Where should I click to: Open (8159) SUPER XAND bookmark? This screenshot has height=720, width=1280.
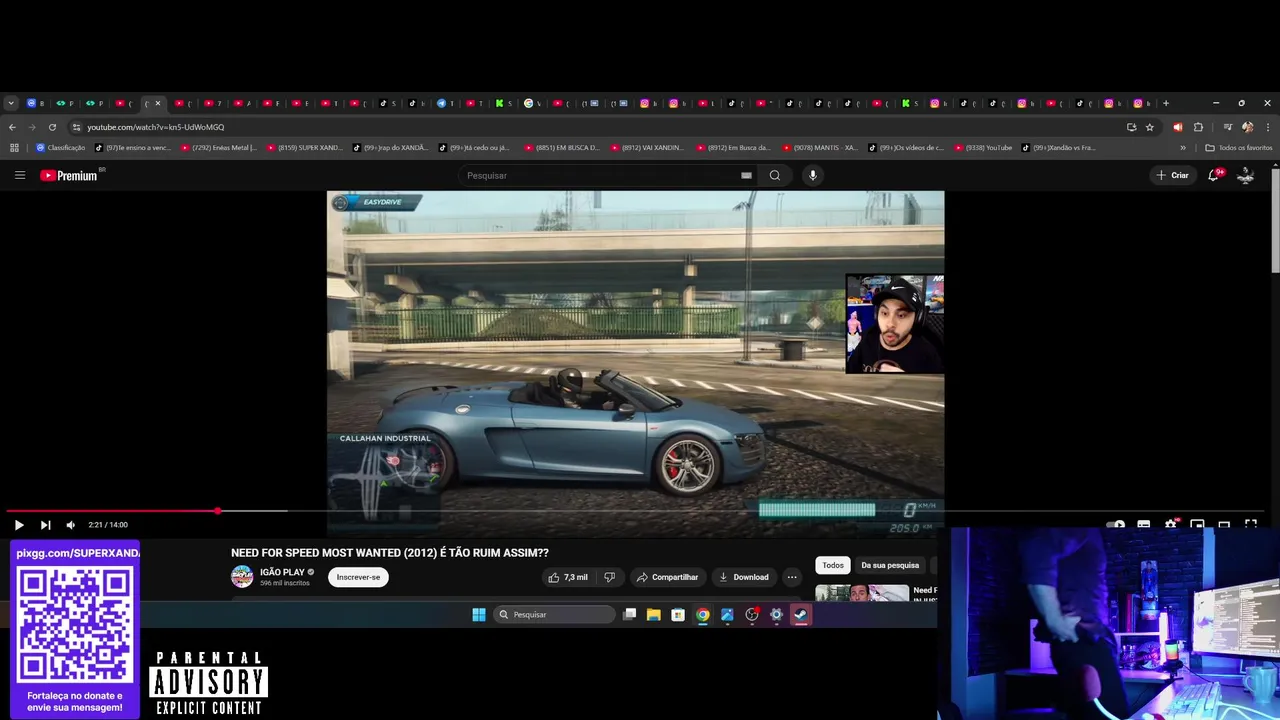tap(305, 148)
